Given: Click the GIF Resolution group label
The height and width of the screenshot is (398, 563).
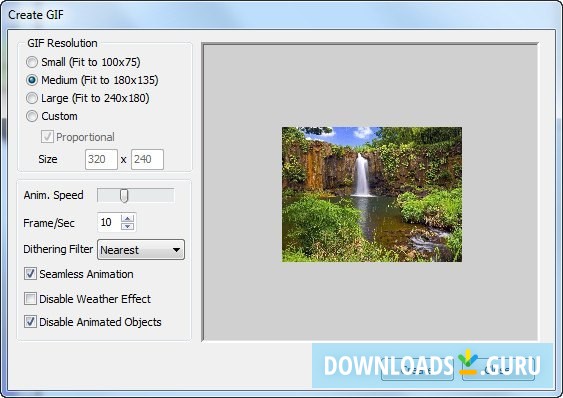Looking at the screenshot, I should [62, 43].
